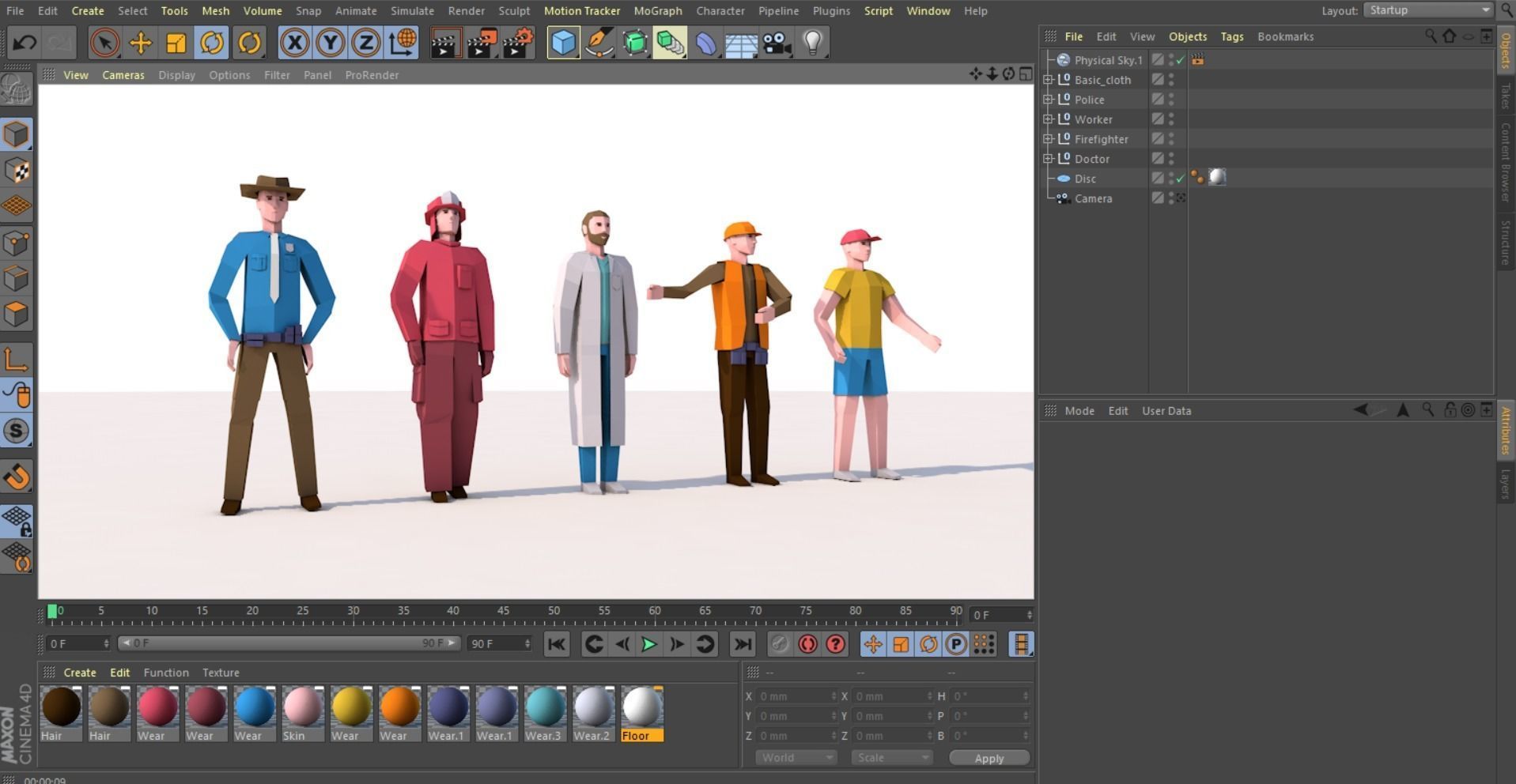Switch to Tags menu in Object Manager
1516x784 pixels.
tap(1232, 36)
